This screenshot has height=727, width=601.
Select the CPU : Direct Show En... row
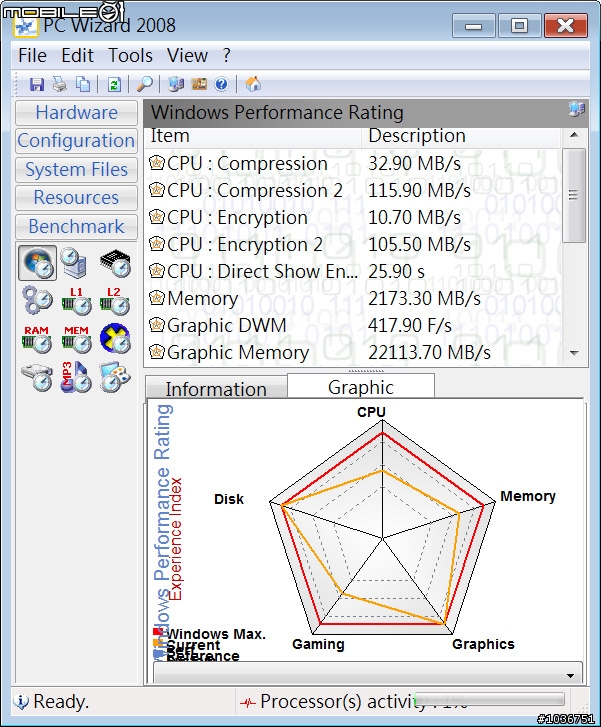(353, 272)
